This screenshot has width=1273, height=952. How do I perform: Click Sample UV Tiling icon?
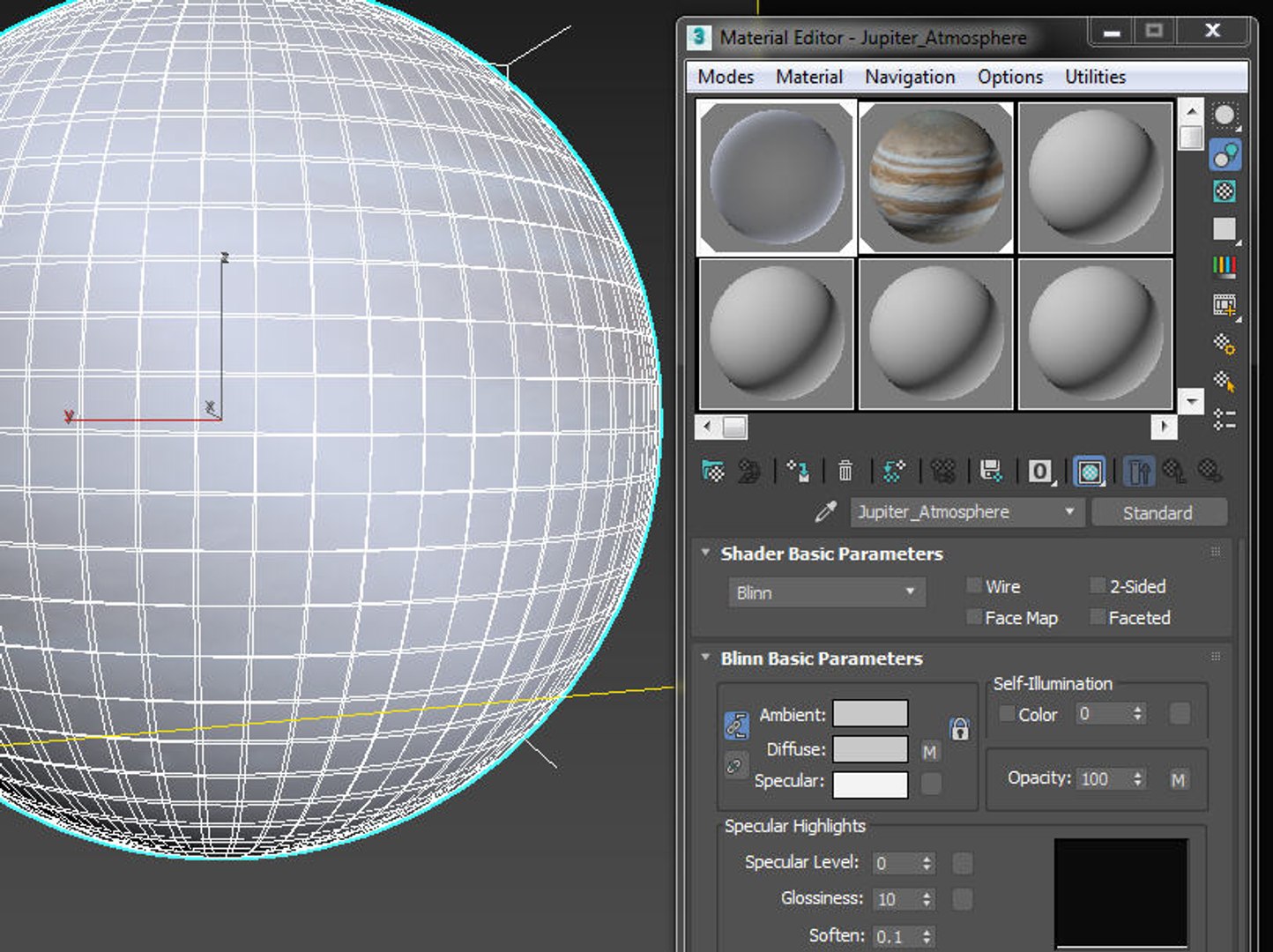[1225, 229]
